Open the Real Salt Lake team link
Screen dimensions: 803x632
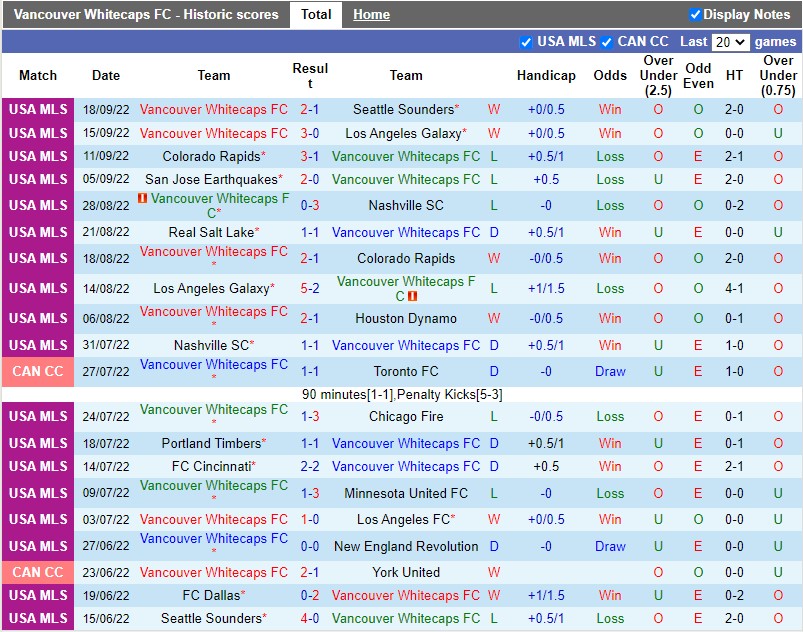tap(212, 233)
